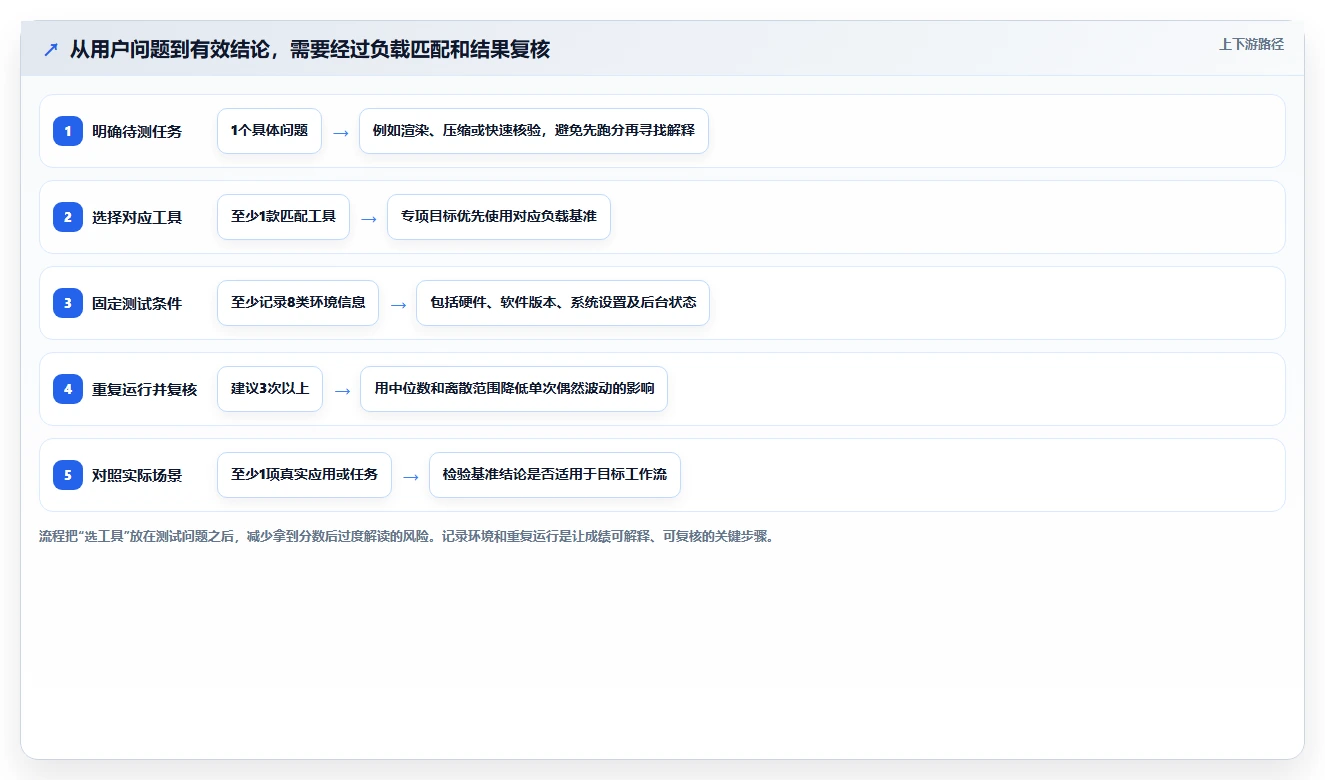Click the arrow after '至少1项真实应用或任务'

point(411,476)
